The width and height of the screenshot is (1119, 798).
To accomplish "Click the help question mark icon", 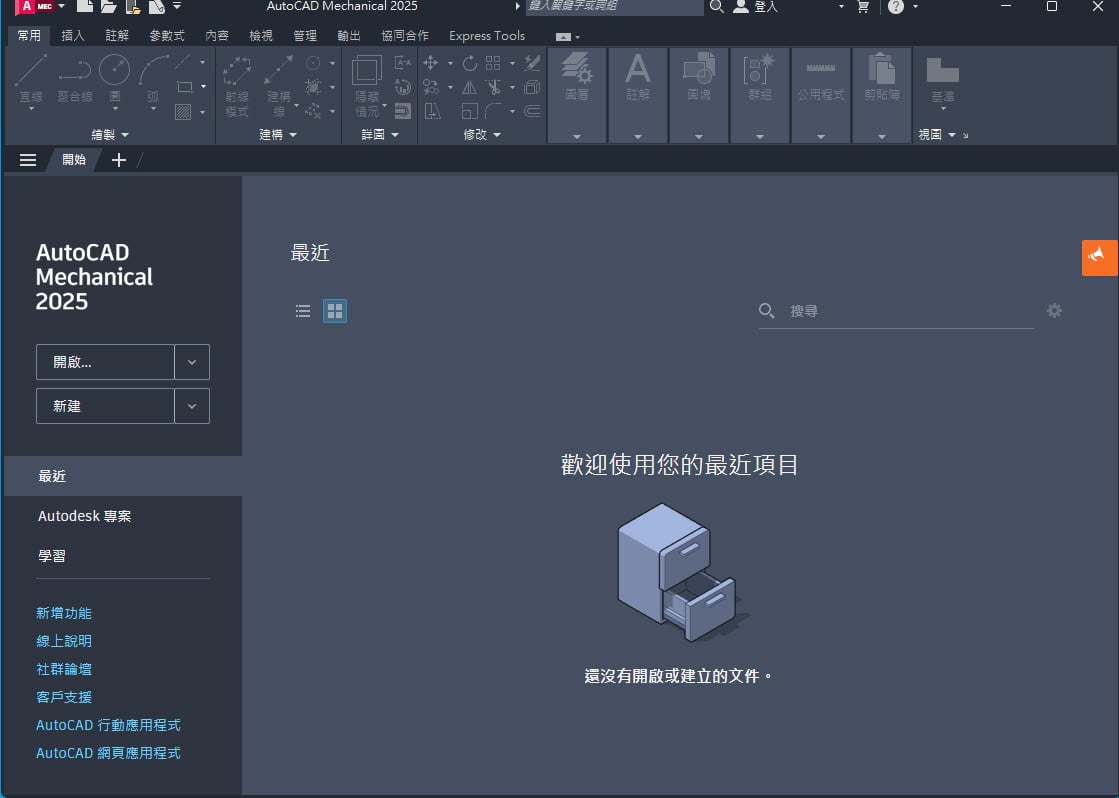I will (896, 6).
